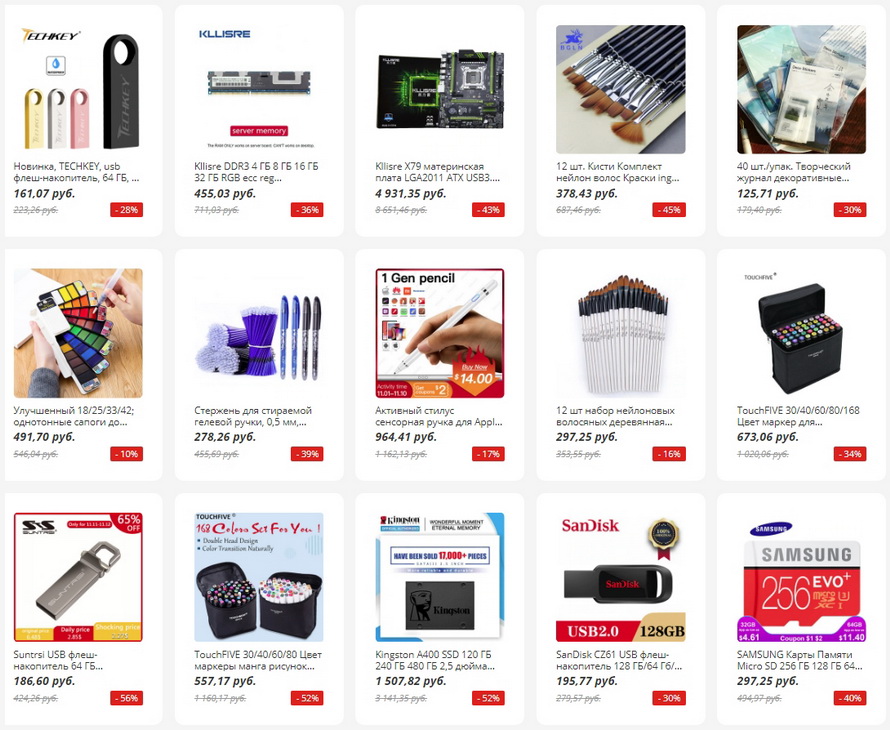Viewport: 890px width, 730px height.
Task: Click the Kingston A400 SSD title link
Action: [x=435, y=660]
